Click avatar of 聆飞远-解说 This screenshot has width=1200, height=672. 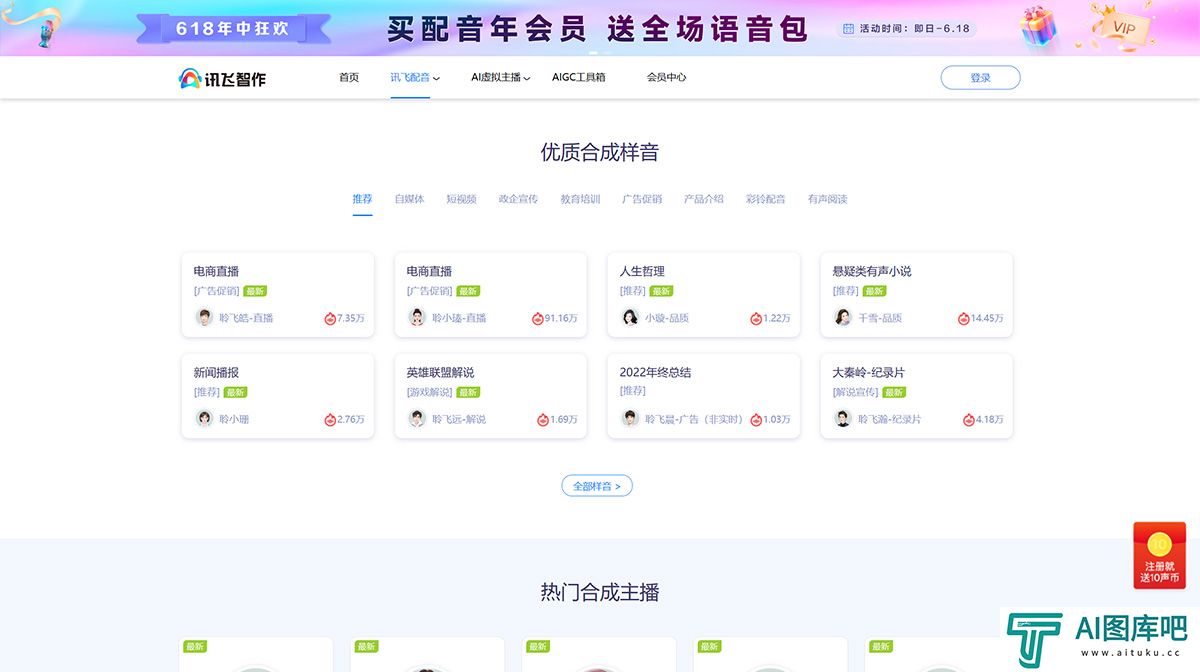pyautogui.click(x=417, y=418)
